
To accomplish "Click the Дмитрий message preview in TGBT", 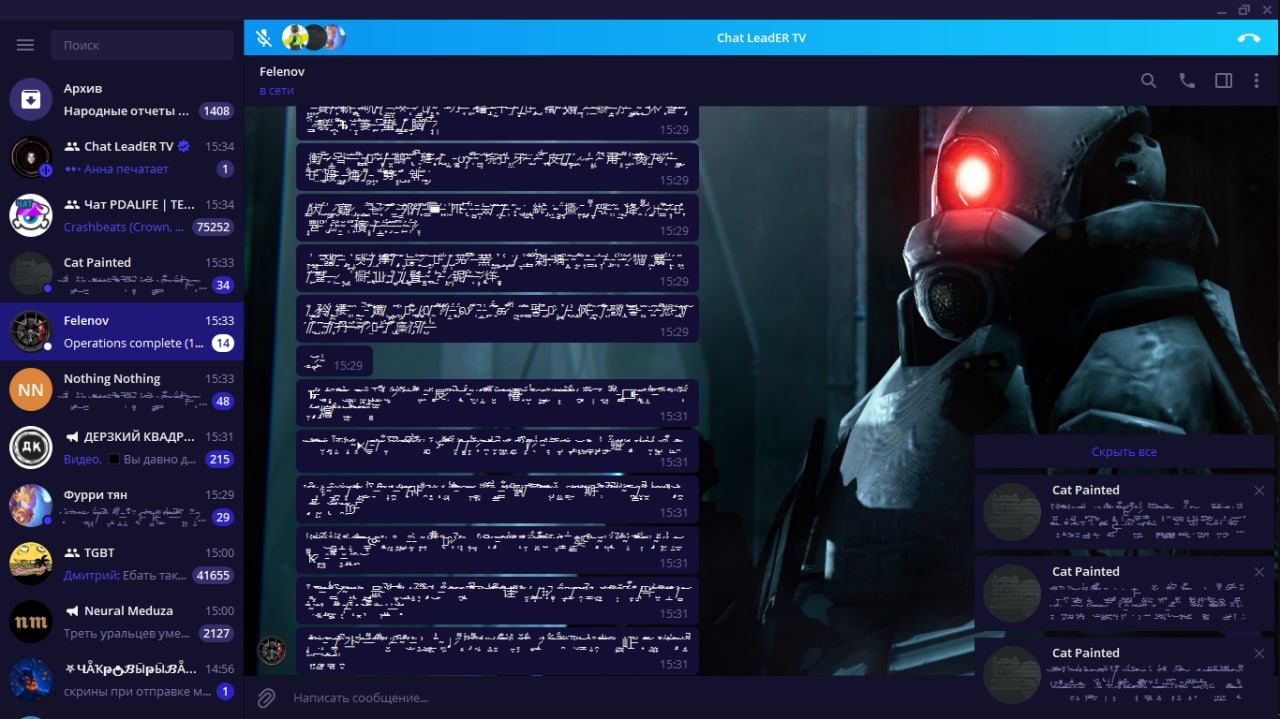I will [x=125, y=575].
